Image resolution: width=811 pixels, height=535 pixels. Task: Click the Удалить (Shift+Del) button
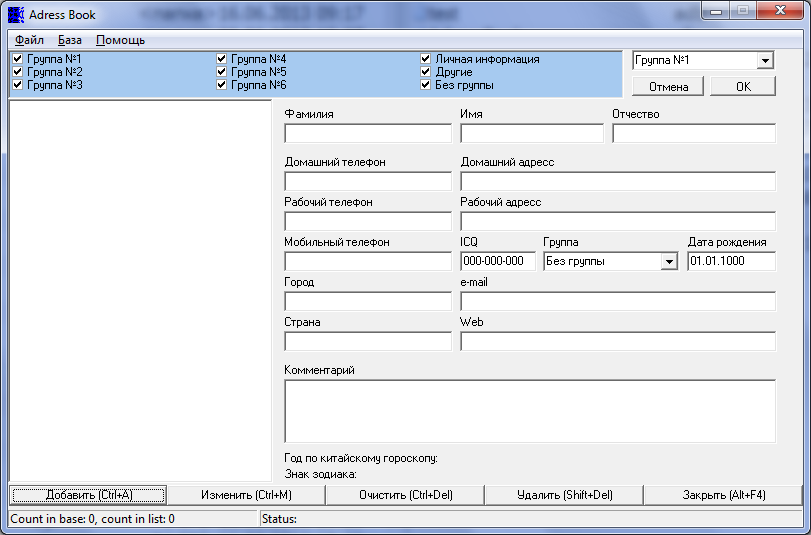point(564,495)
